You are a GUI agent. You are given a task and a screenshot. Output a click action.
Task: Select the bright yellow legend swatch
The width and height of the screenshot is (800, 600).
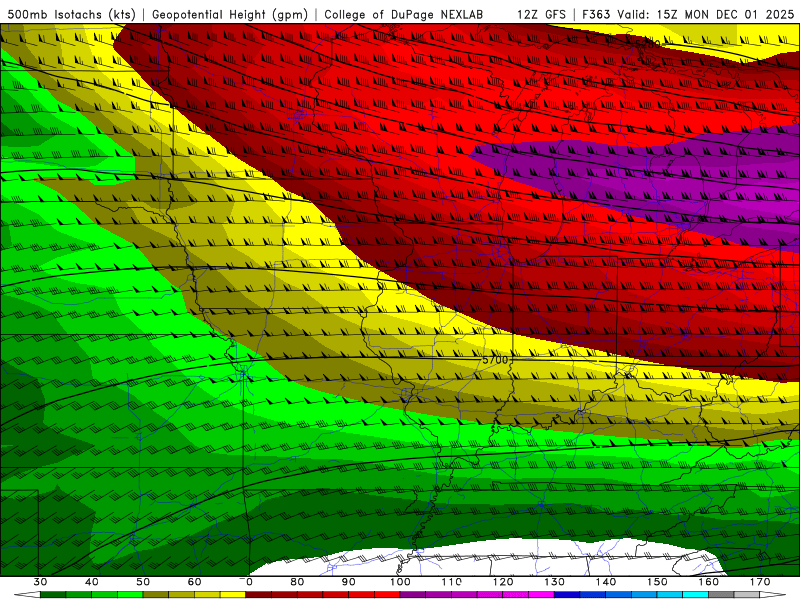pos(233,595)
